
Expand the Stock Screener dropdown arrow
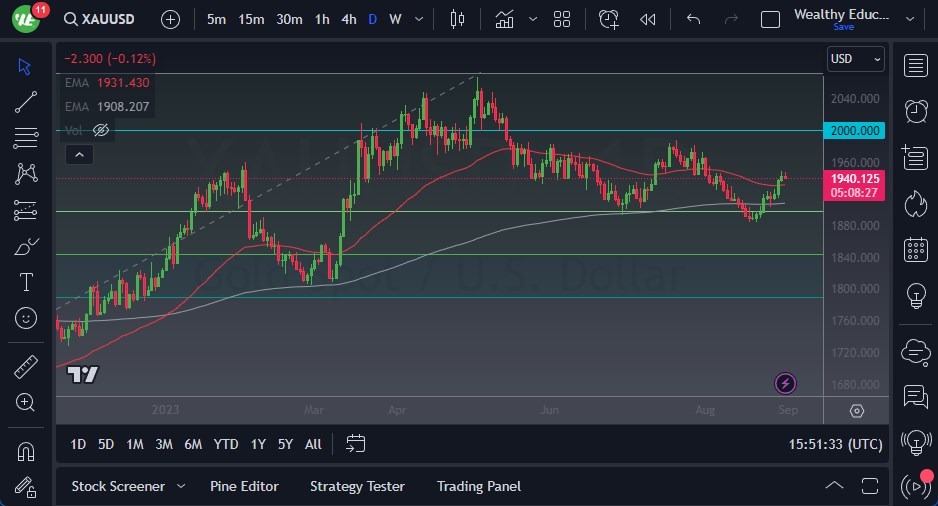[181, 486]
